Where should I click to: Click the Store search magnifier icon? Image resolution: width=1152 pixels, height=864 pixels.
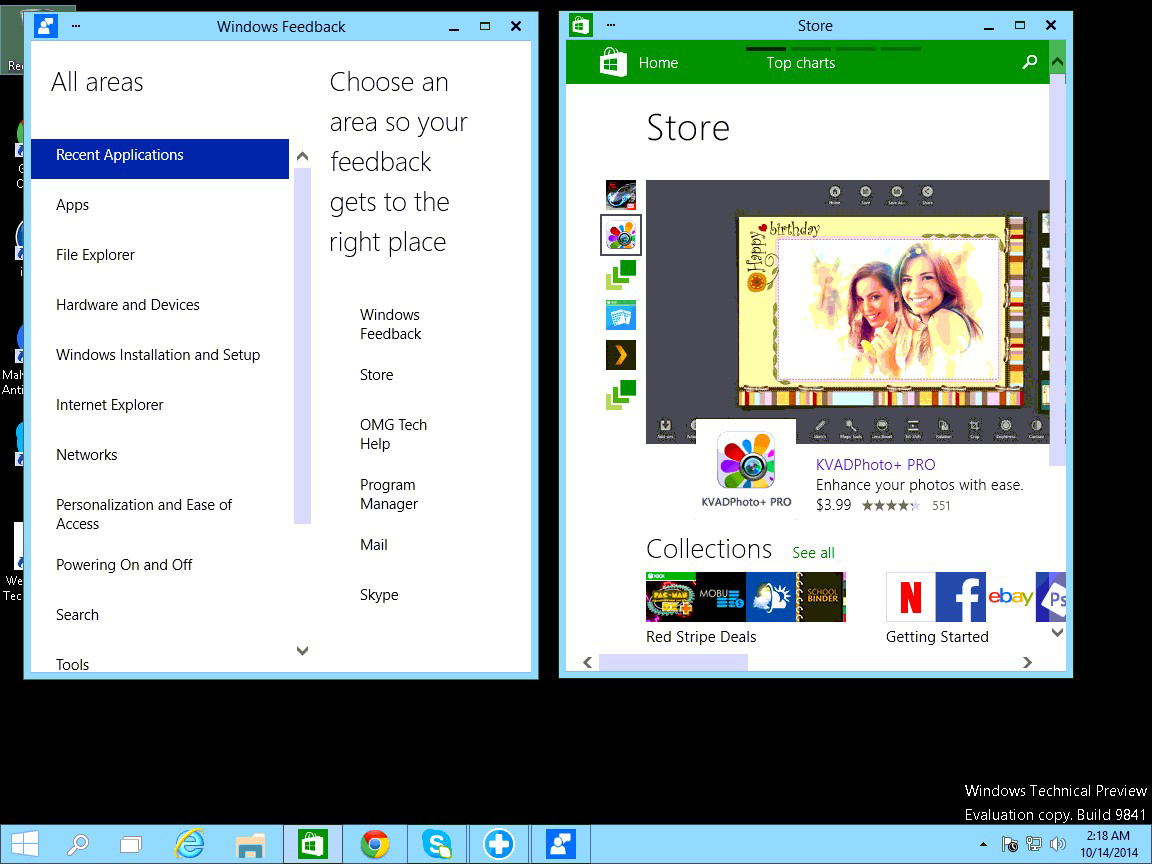click(x=1029, y=63)
